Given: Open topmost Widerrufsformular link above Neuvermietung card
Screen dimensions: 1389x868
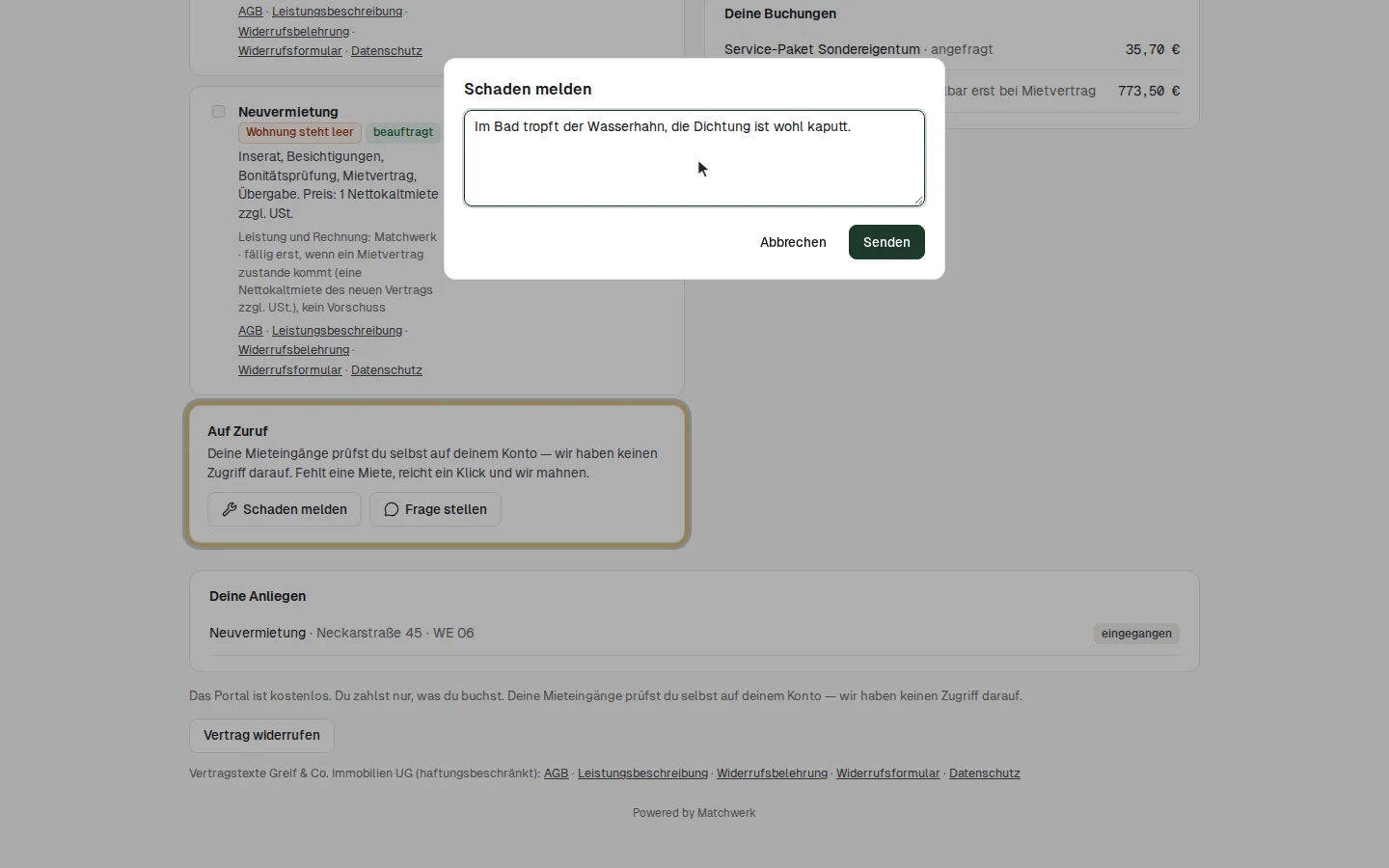Looking at the screenshot, I should 290,51.
